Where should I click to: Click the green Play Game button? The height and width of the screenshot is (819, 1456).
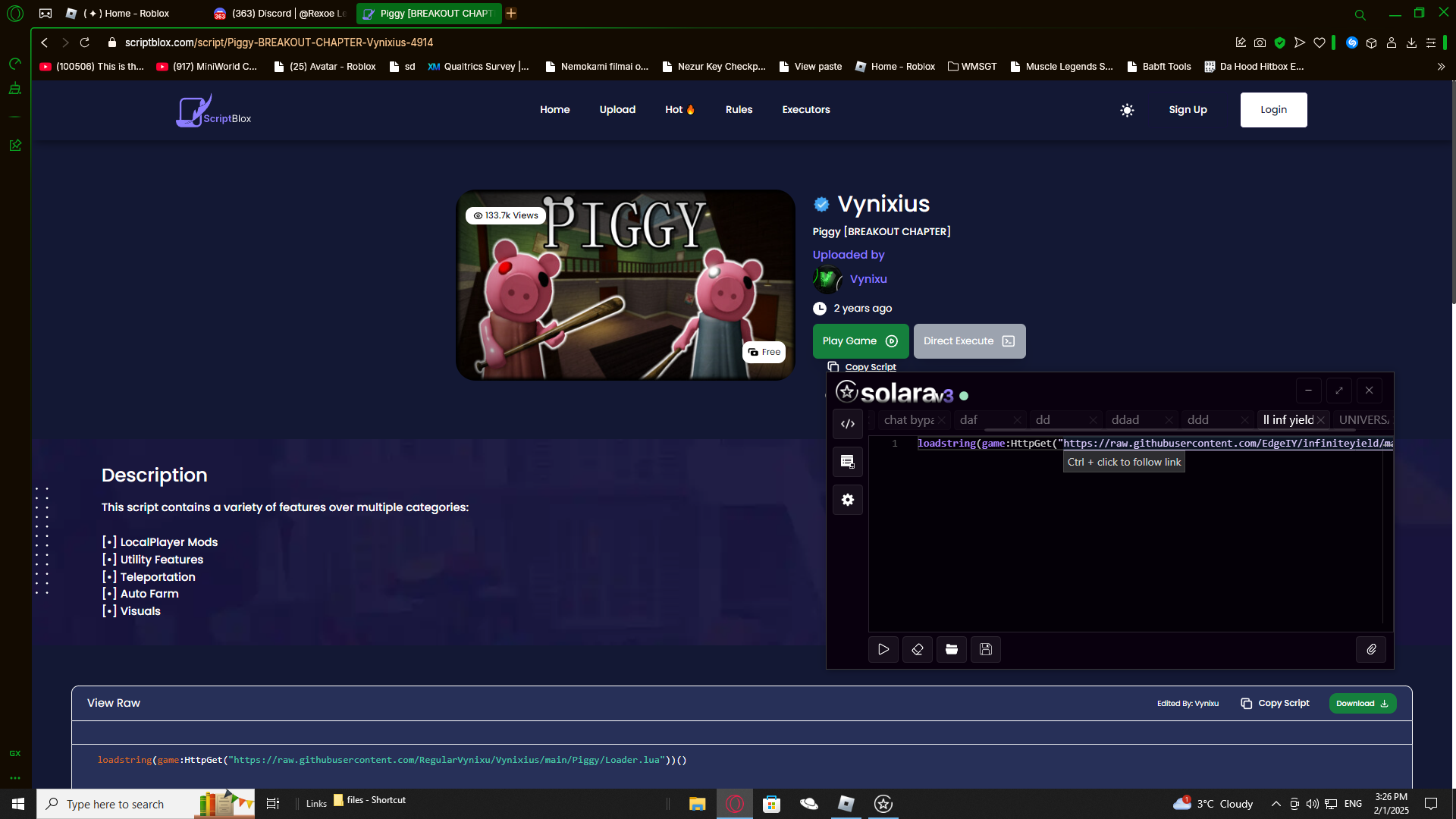860,341
